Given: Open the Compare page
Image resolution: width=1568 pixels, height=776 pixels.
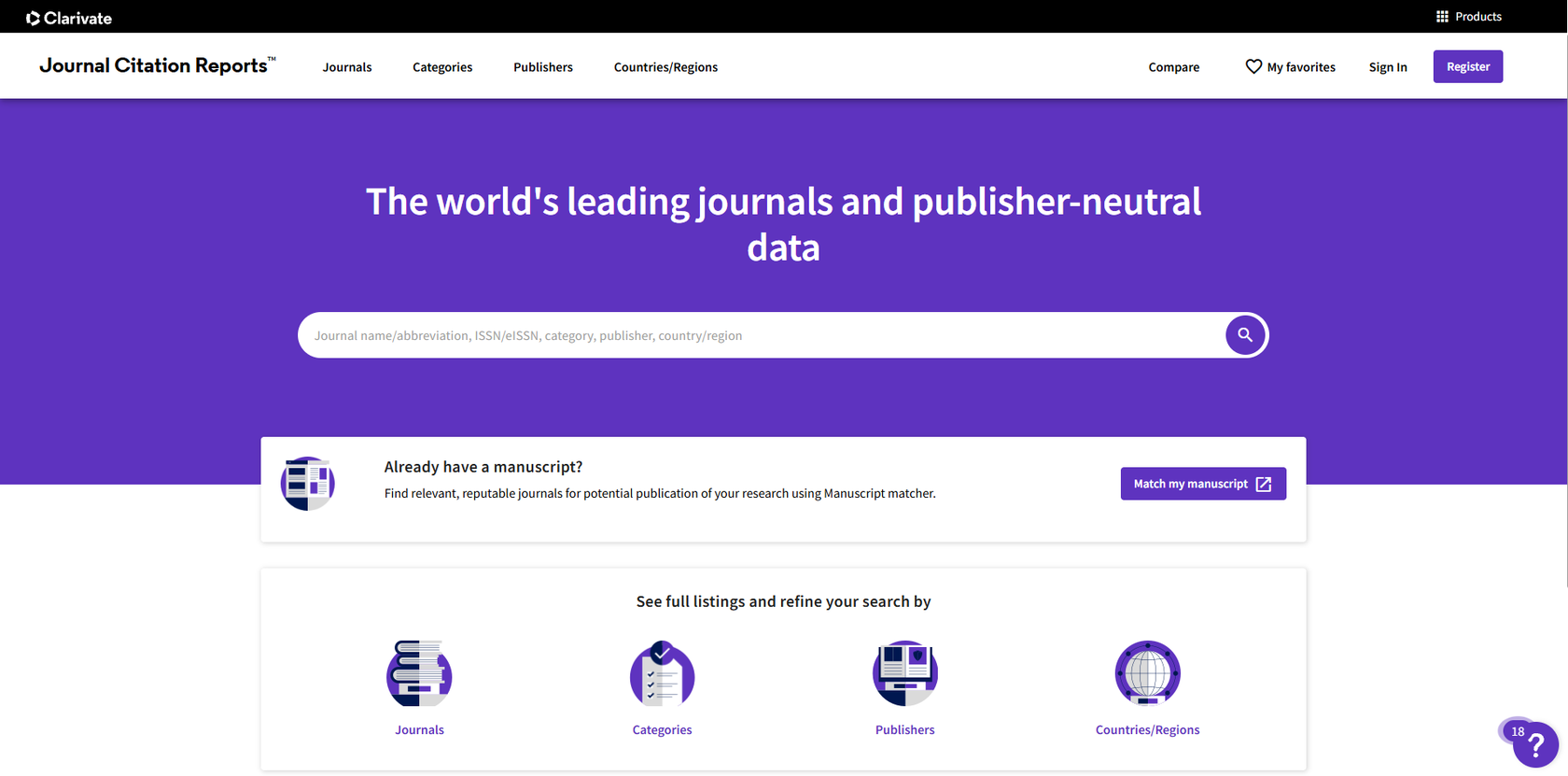Looking at the screenshot, I should 1173,67.
